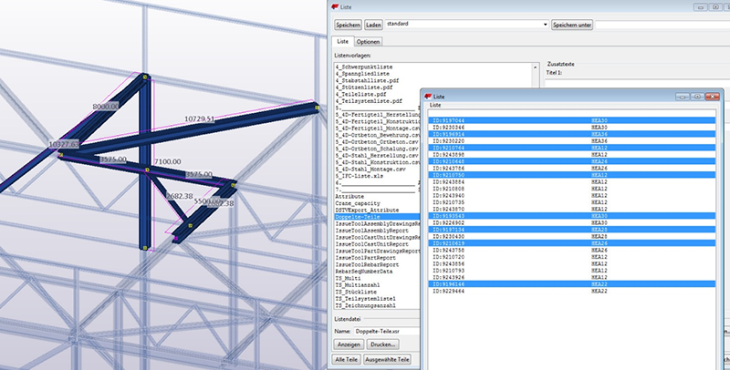Click the input field next to Speichern unter

662,25
